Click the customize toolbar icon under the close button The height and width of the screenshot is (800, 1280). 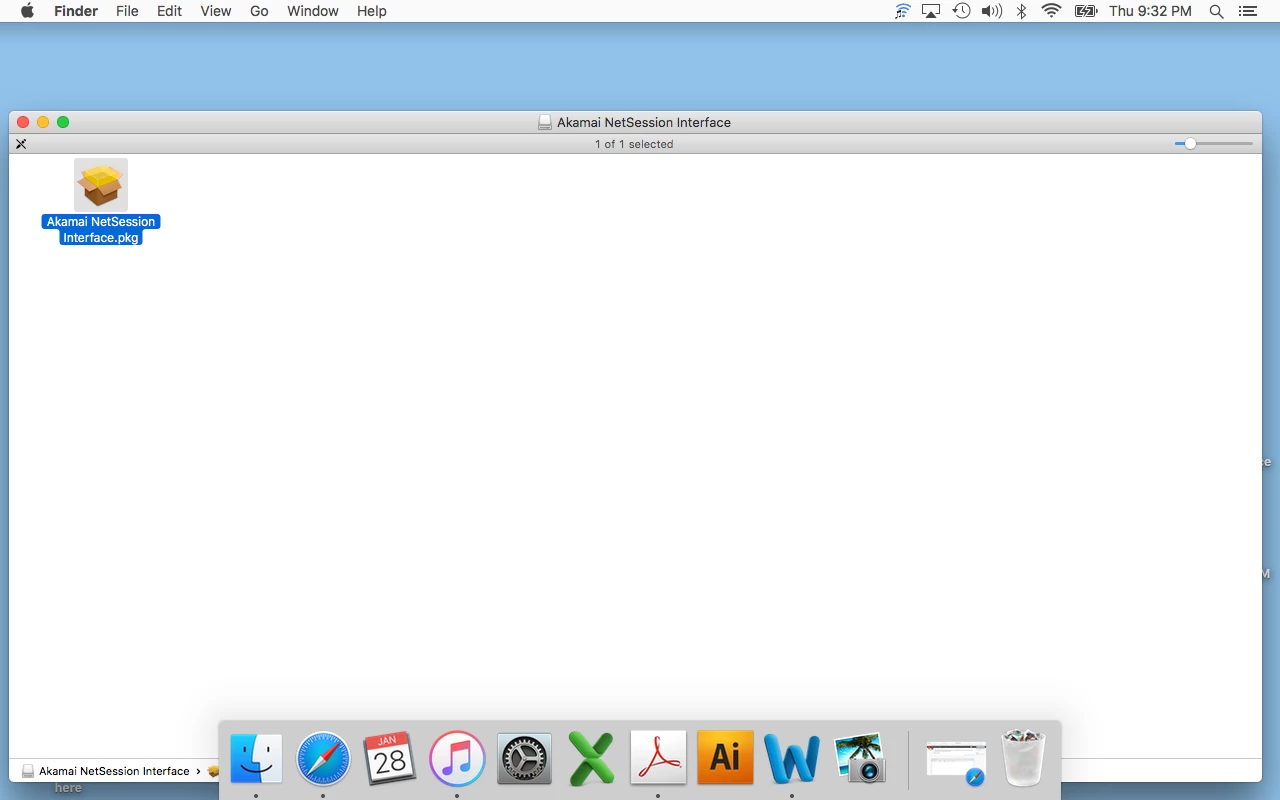21,144
